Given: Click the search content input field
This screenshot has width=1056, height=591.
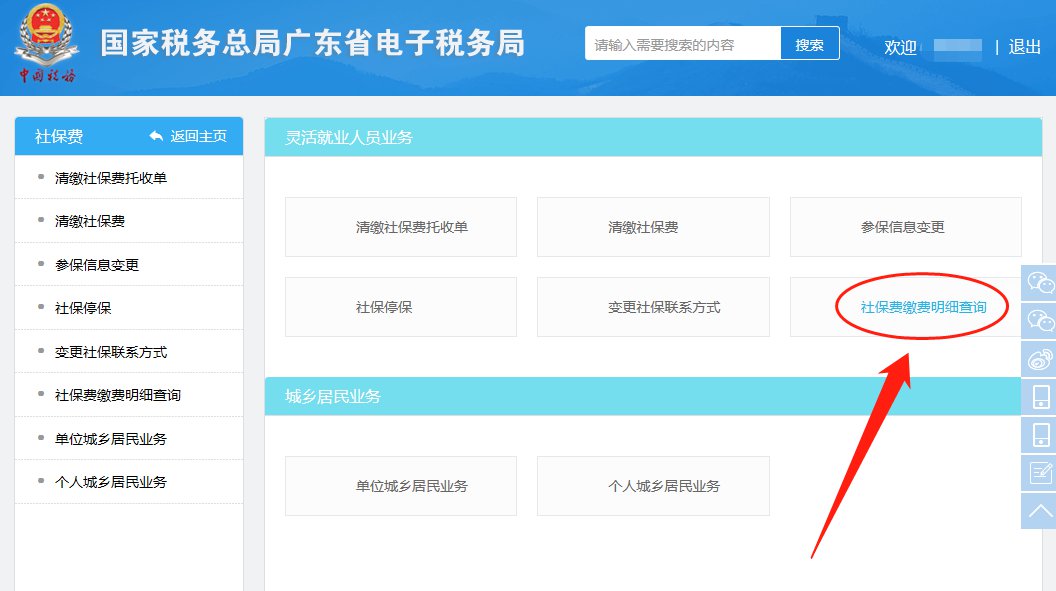Looking at the screenshot, I should click(x=682, y=45).
